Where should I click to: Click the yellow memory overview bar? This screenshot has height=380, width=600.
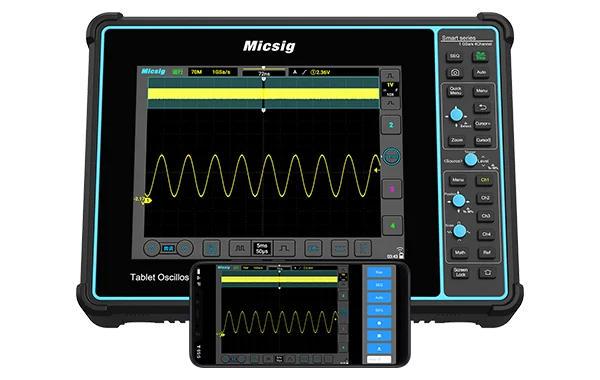(263, 94)
